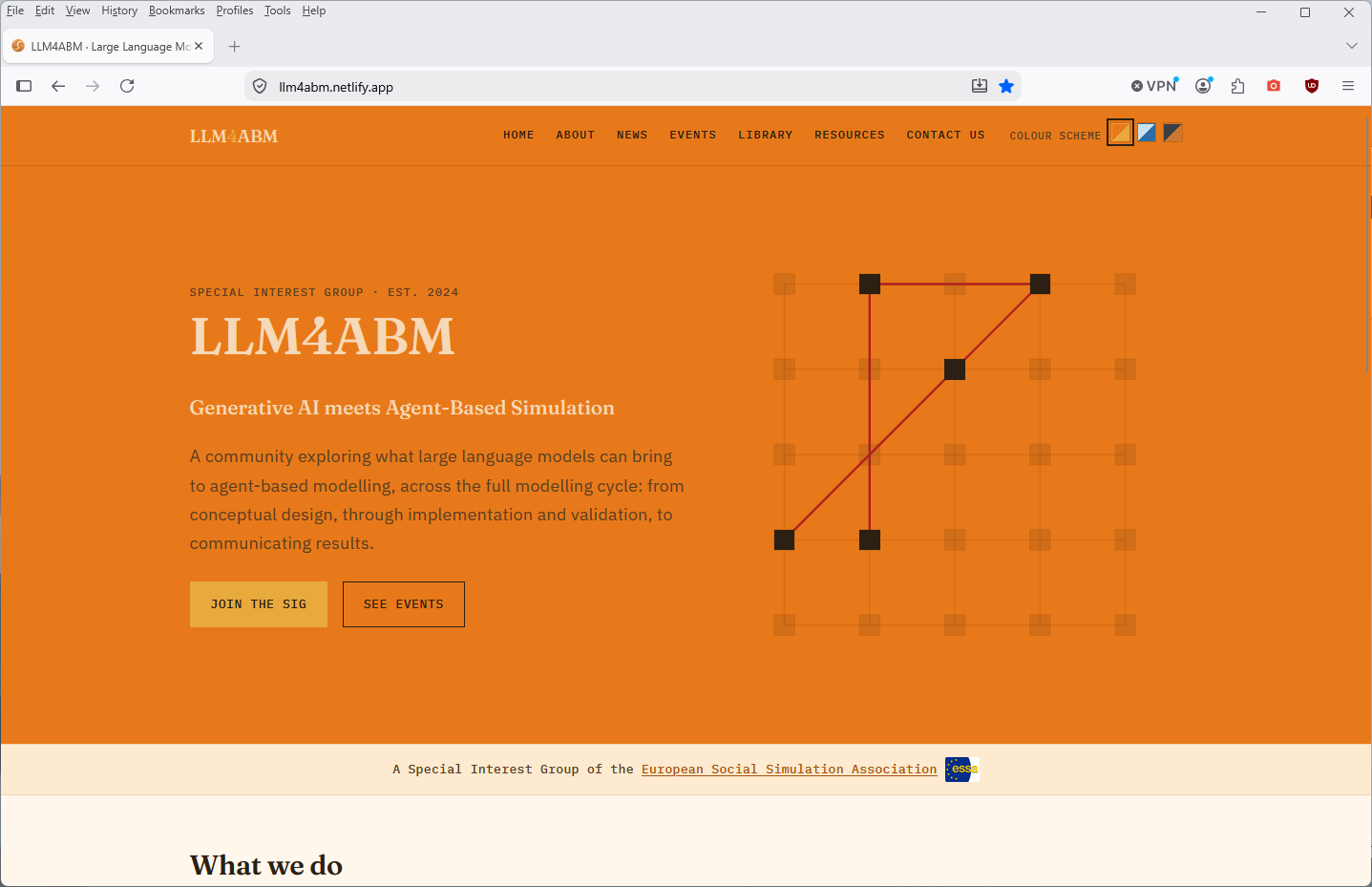
Task: Open the History menu
Action: click(x=119, y=11)
